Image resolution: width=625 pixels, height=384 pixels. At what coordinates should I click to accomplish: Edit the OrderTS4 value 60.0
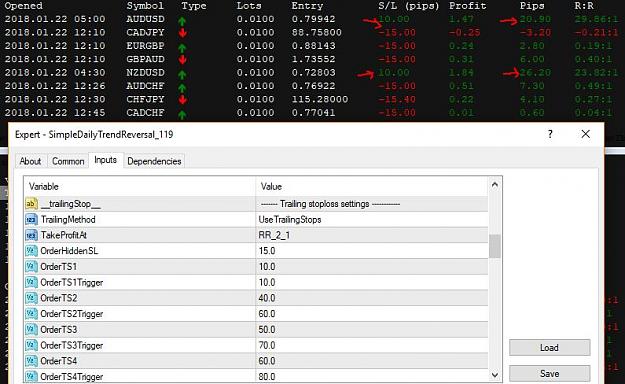point(267,361)
